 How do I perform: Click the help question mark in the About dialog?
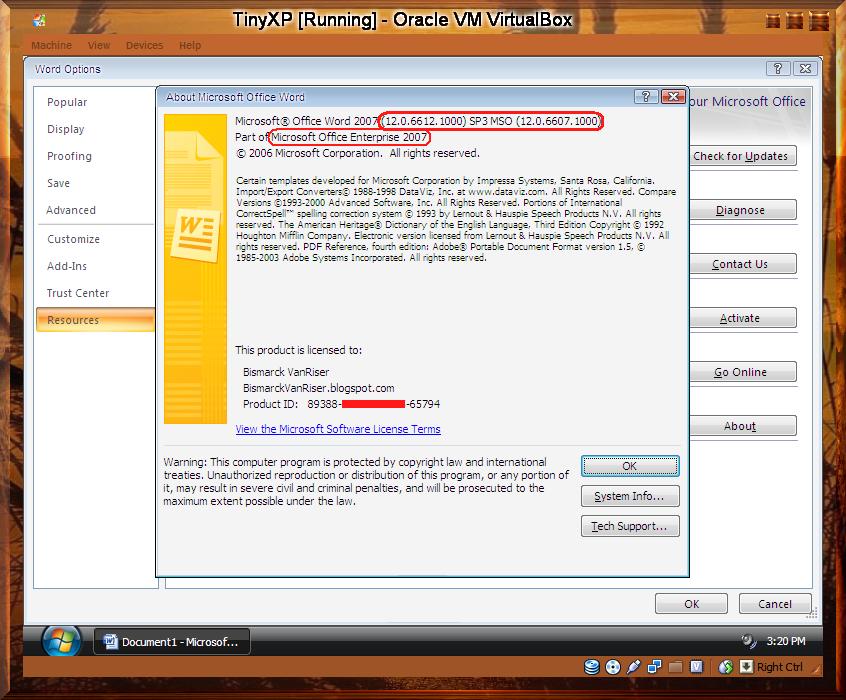tap(646, 97)
